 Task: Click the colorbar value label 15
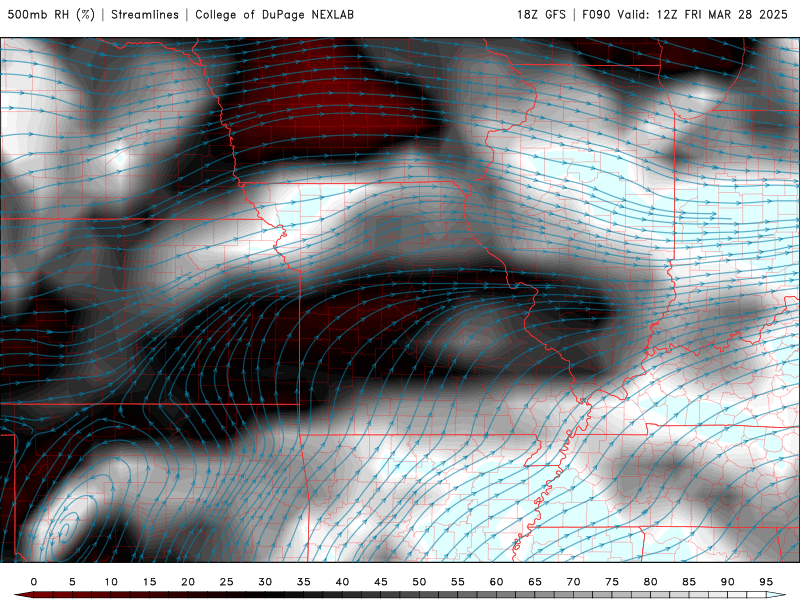click(149, 582)
